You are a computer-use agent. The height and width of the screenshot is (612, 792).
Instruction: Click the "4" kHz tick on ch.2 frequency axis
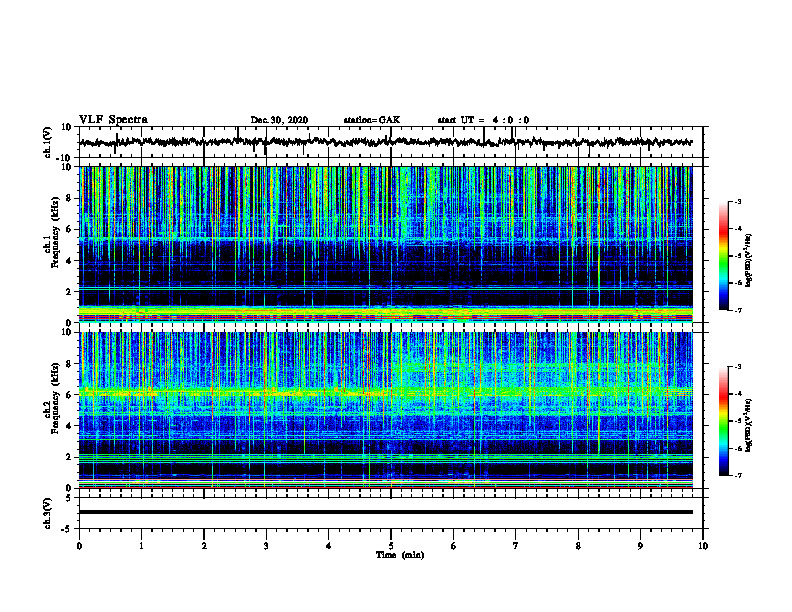[x=70, y=426]
